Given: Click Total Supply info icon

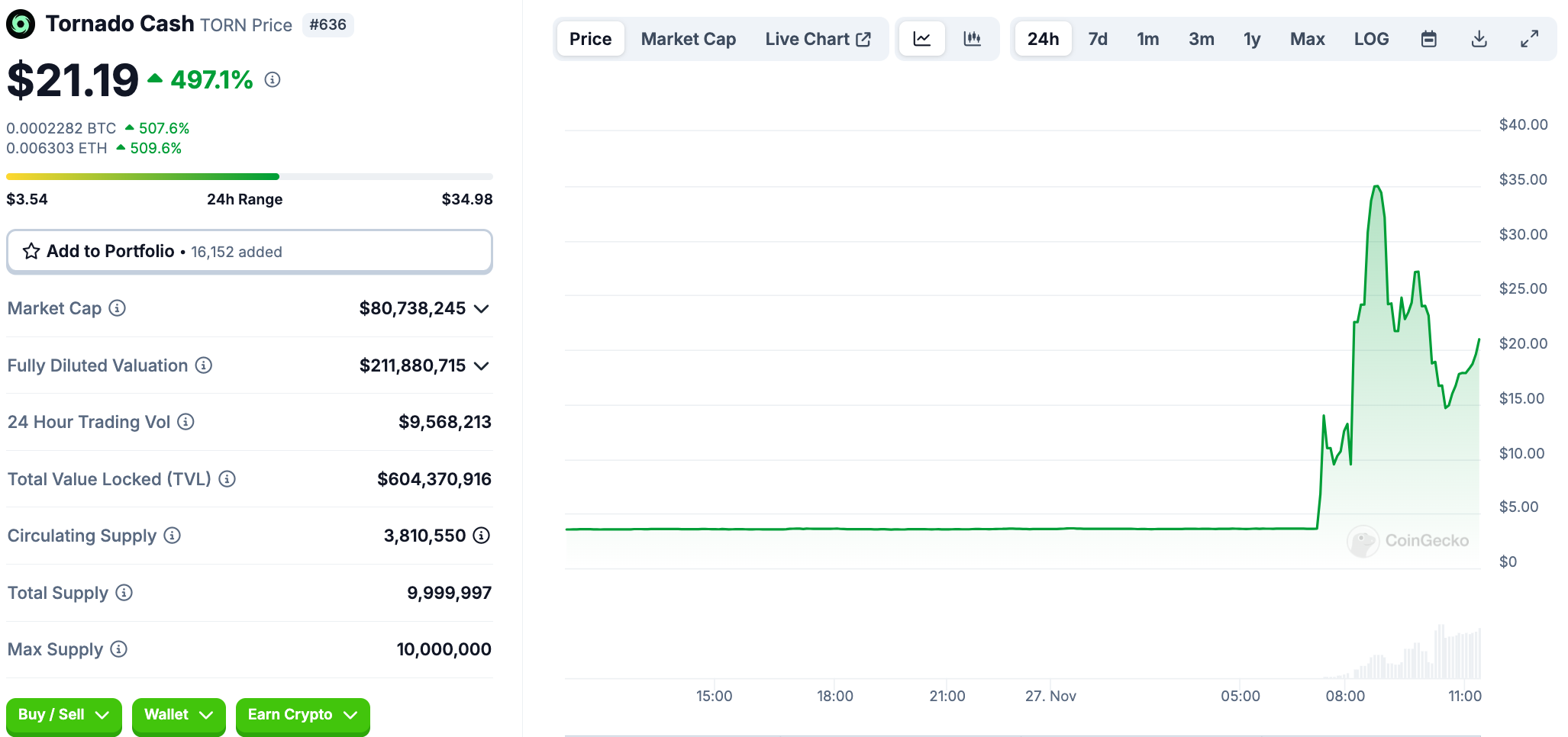Looking at the screenshot, I should click(x=124, y=593).
